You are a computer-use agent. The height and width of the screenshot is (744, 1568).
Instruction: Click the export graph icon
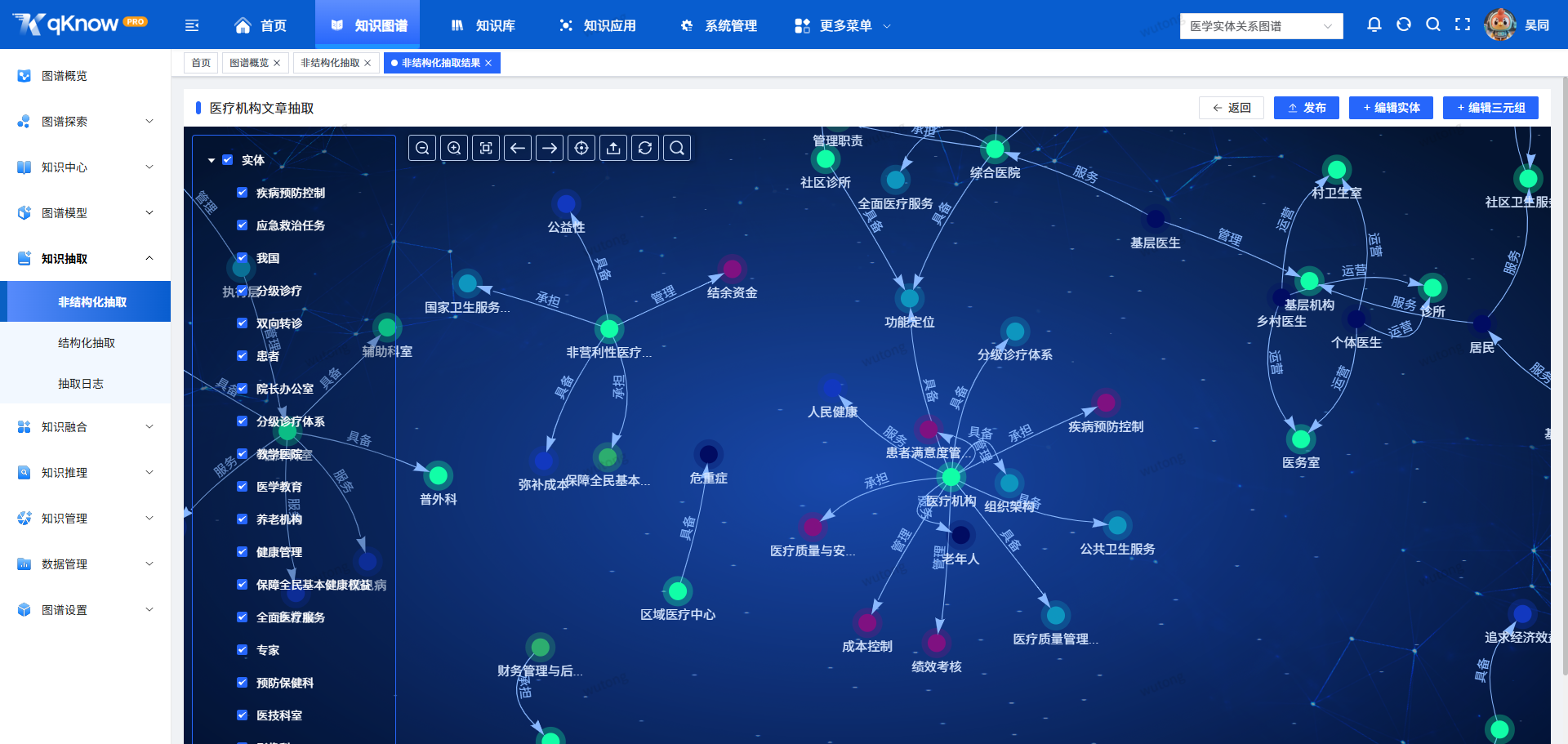pyautogui.click(x=613, y=148)
